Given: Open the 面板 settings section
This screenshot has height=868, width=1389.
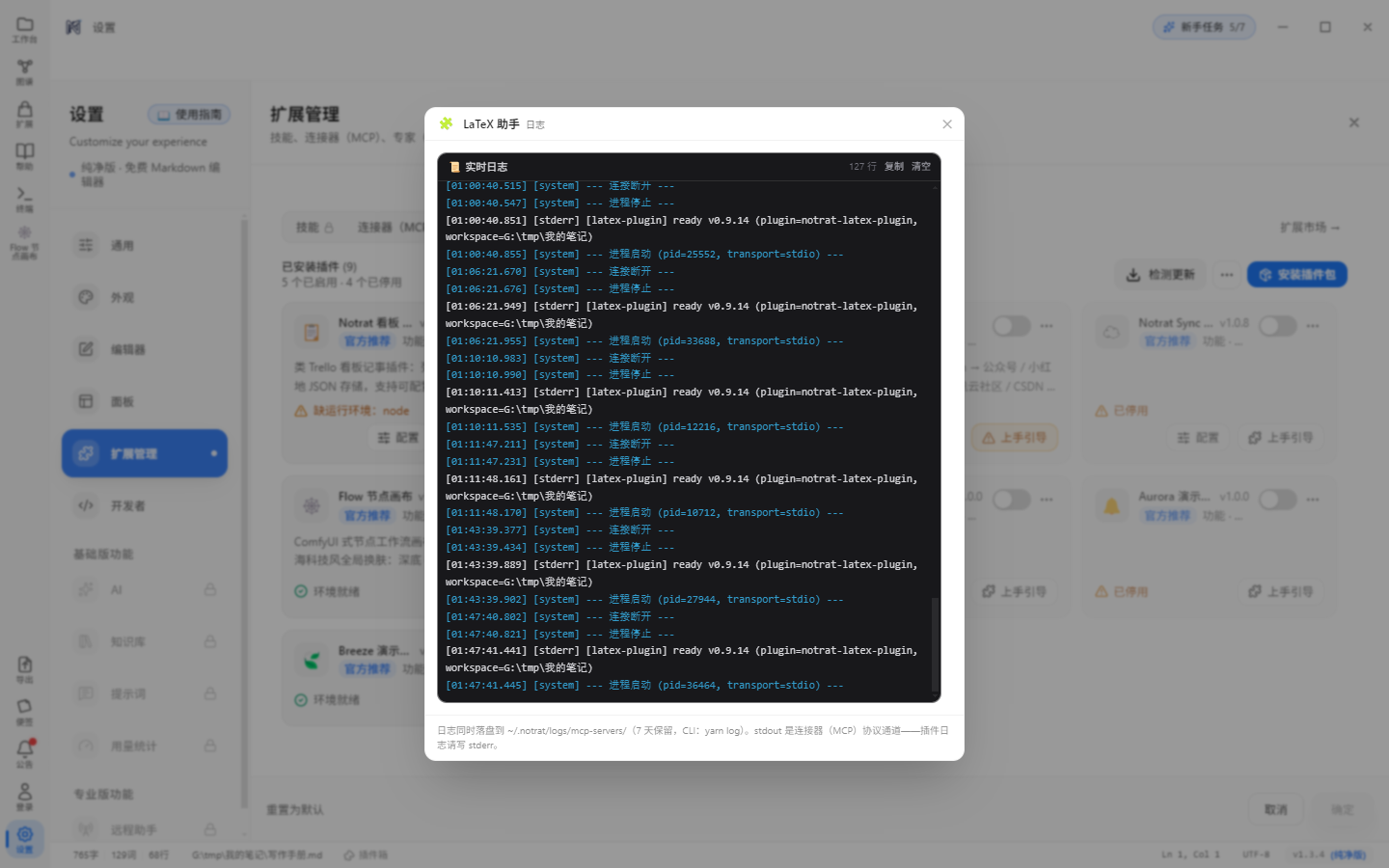Looking at the screenshot, I should (145, 402).
